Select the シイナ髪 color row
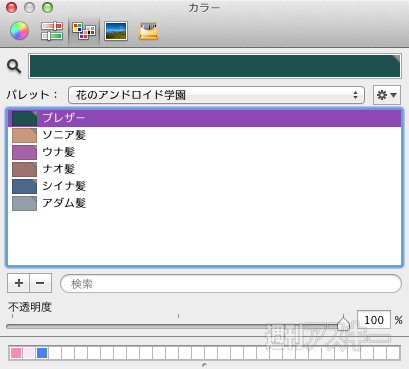This screenshot has height=369, width=409. (204, 186)
